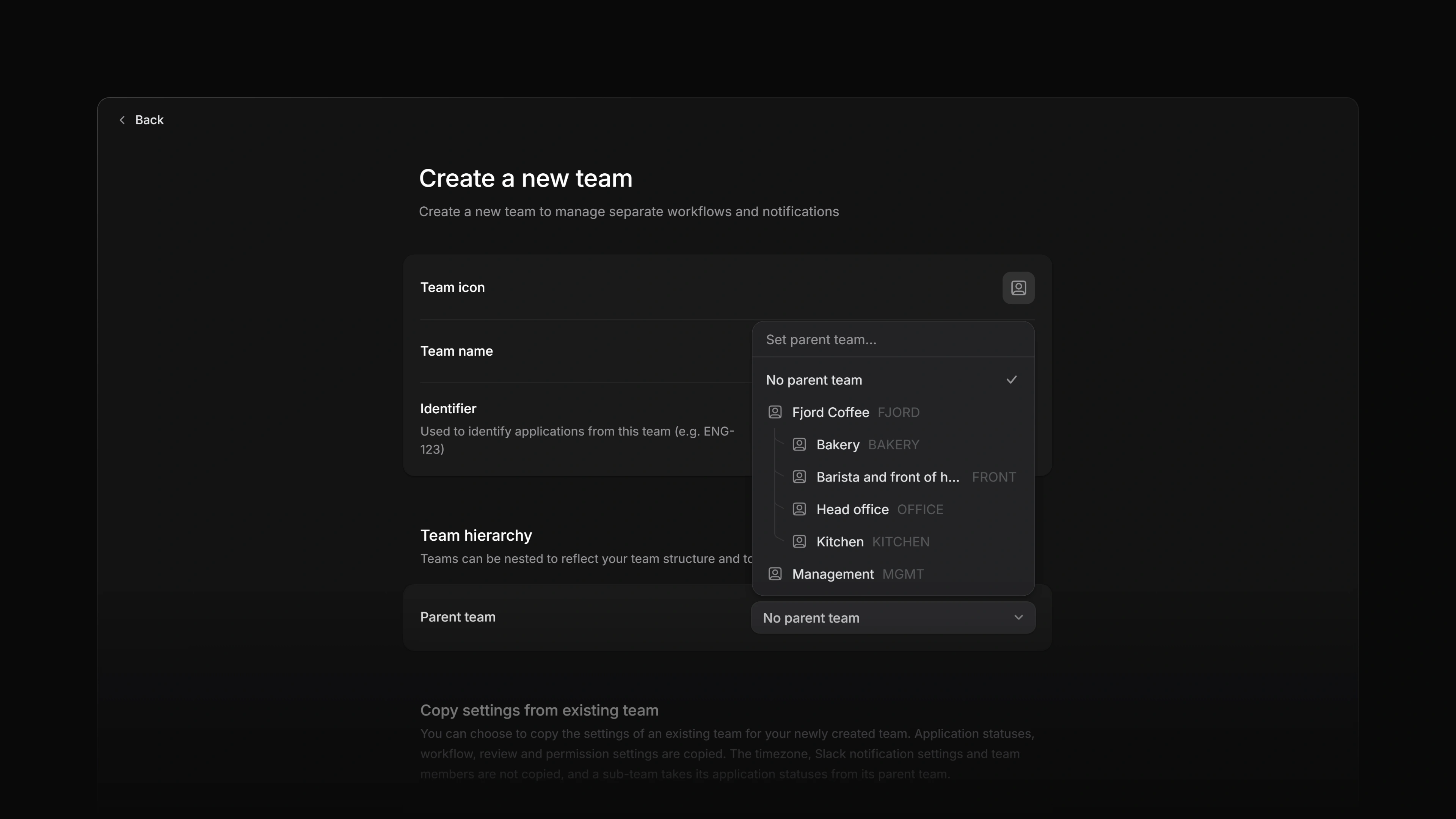Click the Team icon label
Screen dimensions: 1456x819
point(452,287)
